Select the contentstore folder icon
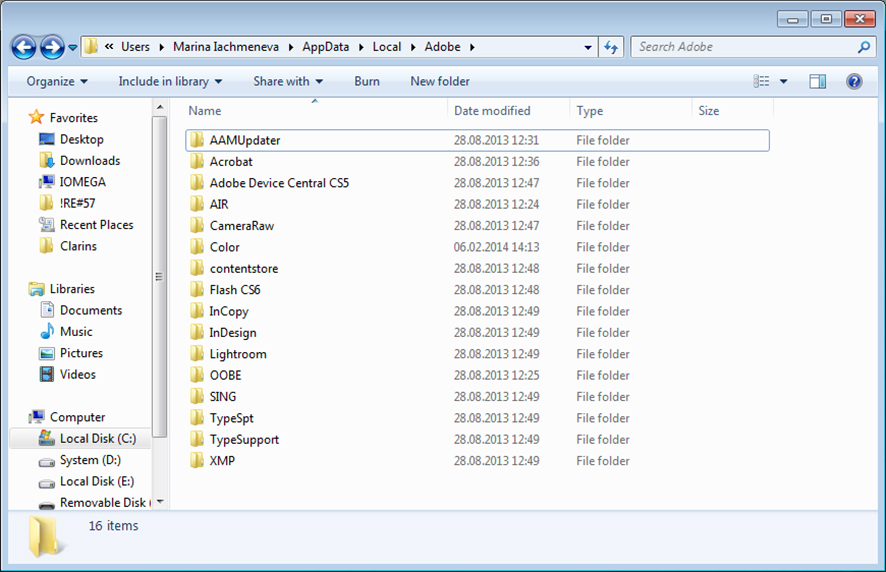Image resolution: width=886 pixels, height=572 pixels. coord(197,268)
